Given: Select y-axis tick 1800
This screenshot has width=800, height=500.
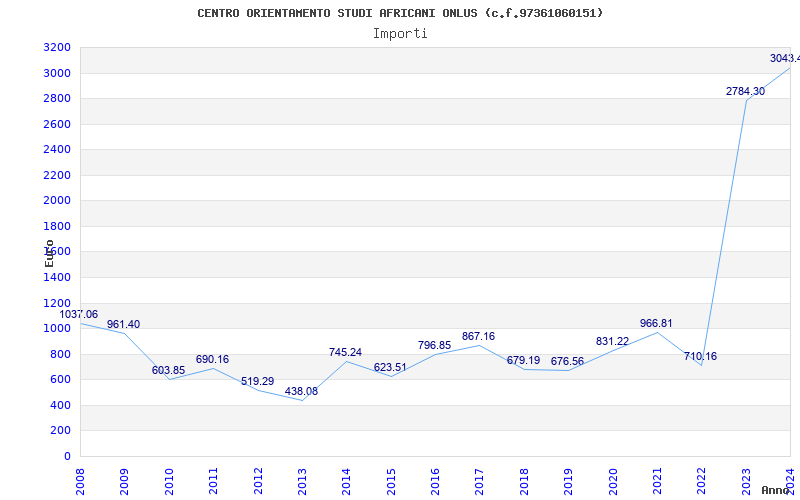Looking at the screenshot, I should pyautogui.click(x=57, y=227).
